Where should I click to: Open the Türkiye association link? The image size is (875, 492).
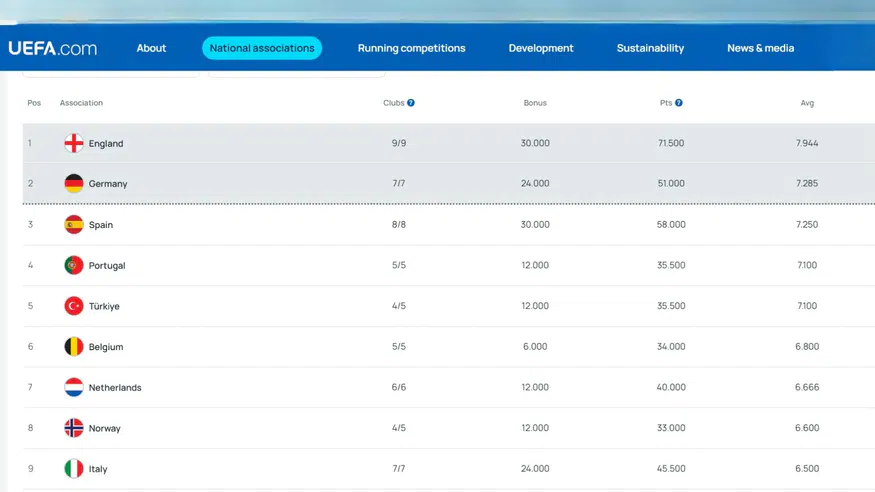pyautogui.click(x=104, y=306)
